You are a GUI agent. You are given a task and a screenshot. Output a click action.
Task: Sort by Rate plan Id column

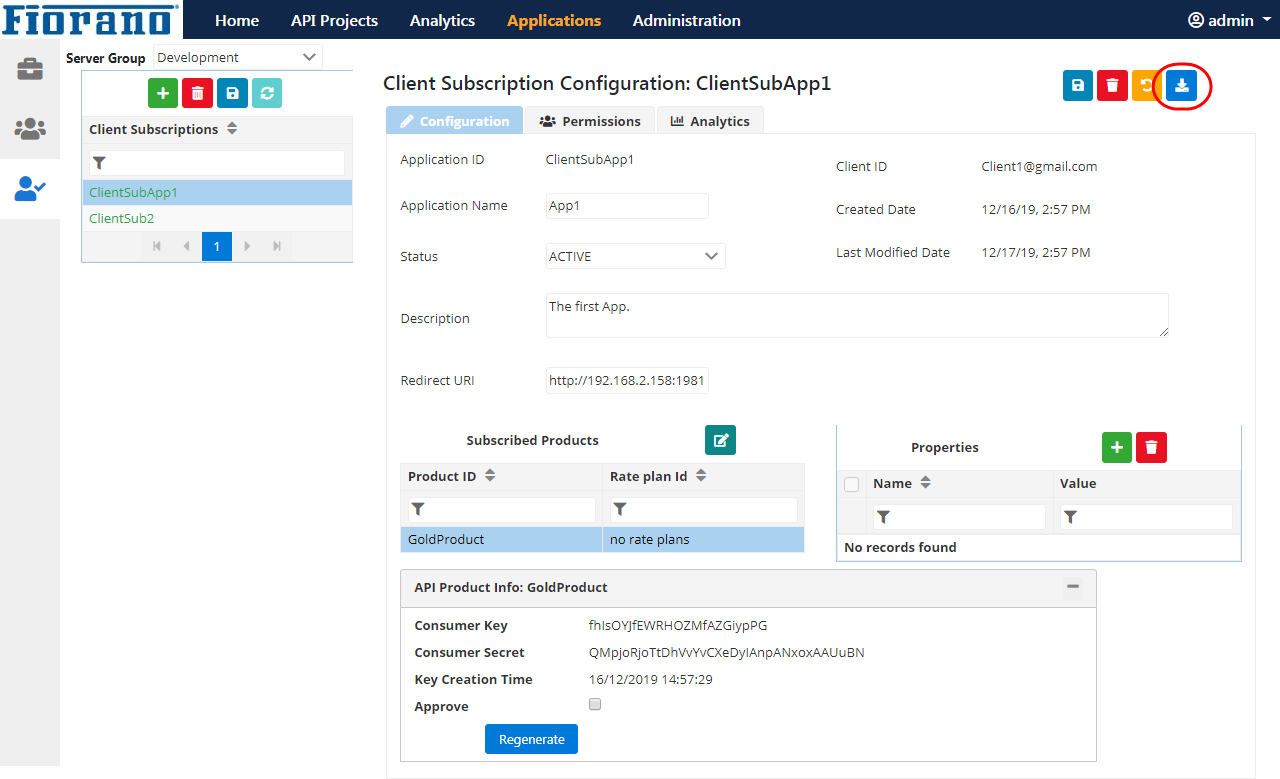[x=701, y=476]
